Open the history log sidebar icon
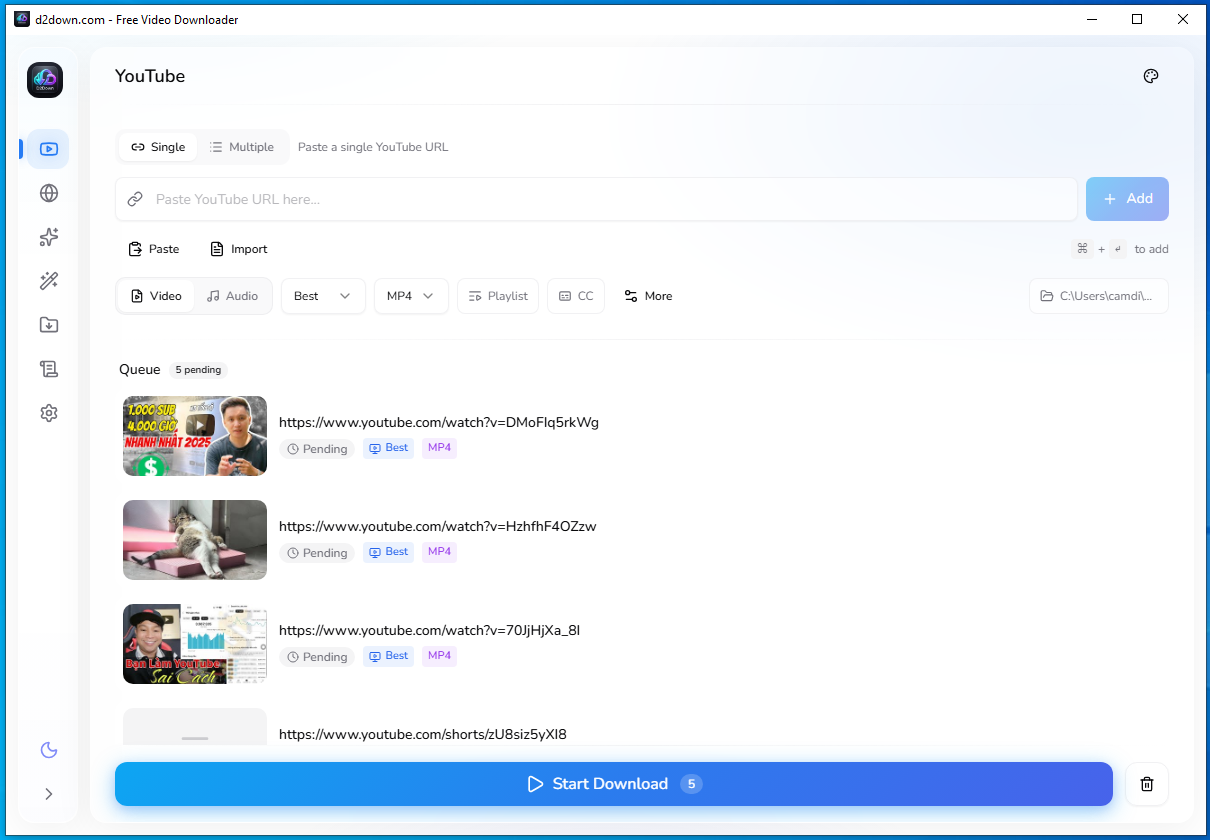The height and width of the screenshot is (840, 1210). point(48,369)
